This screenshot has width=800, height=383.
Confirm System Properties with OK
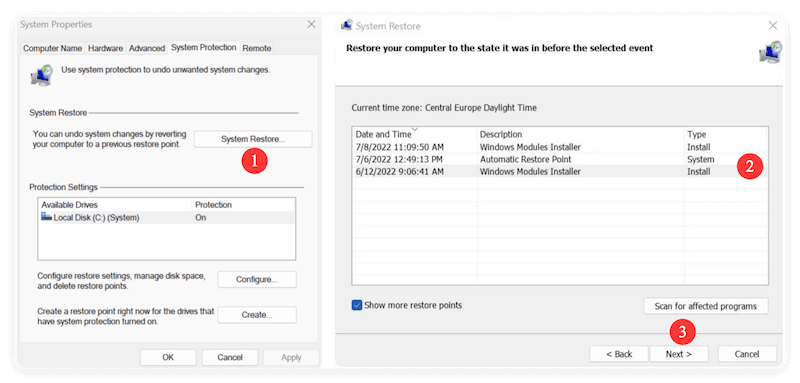(168, 358)
